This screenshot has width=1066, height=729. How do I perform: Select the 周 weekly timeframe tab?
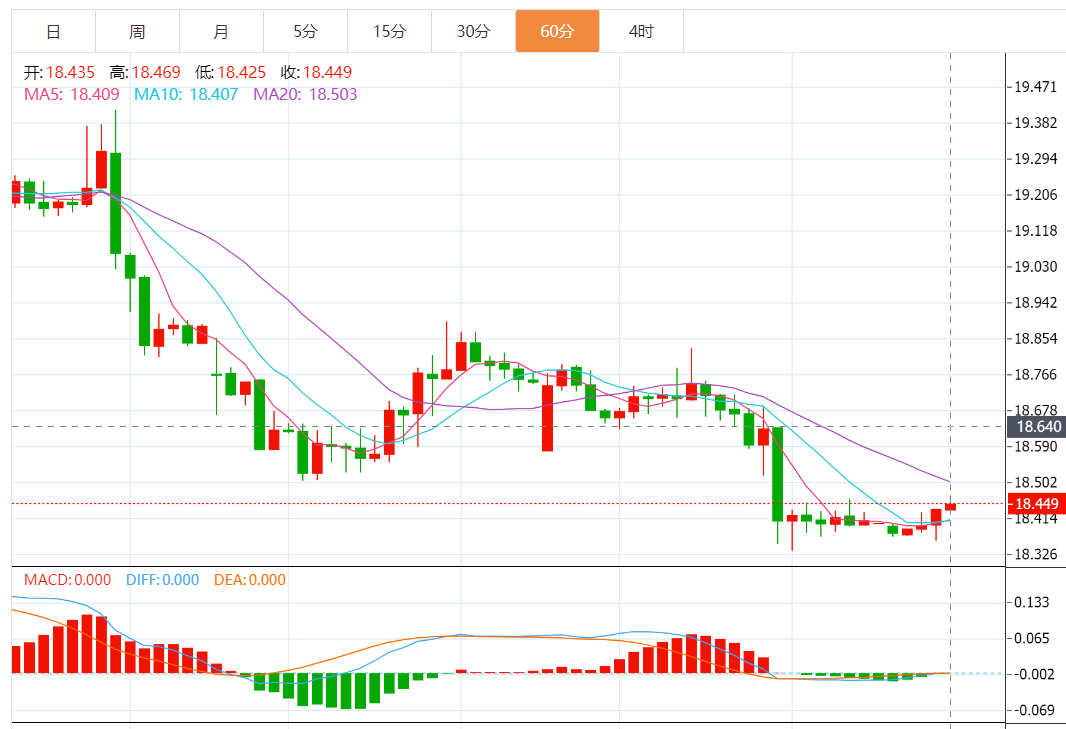[137, 31]
